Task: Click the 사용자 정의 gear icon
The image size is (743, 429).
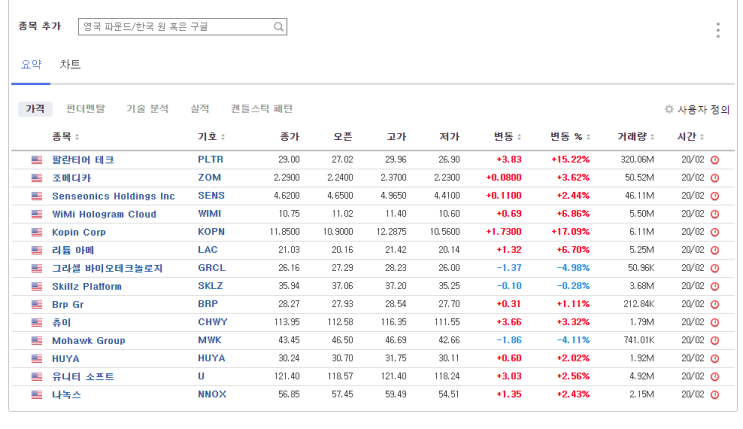Action: (669, 110)
